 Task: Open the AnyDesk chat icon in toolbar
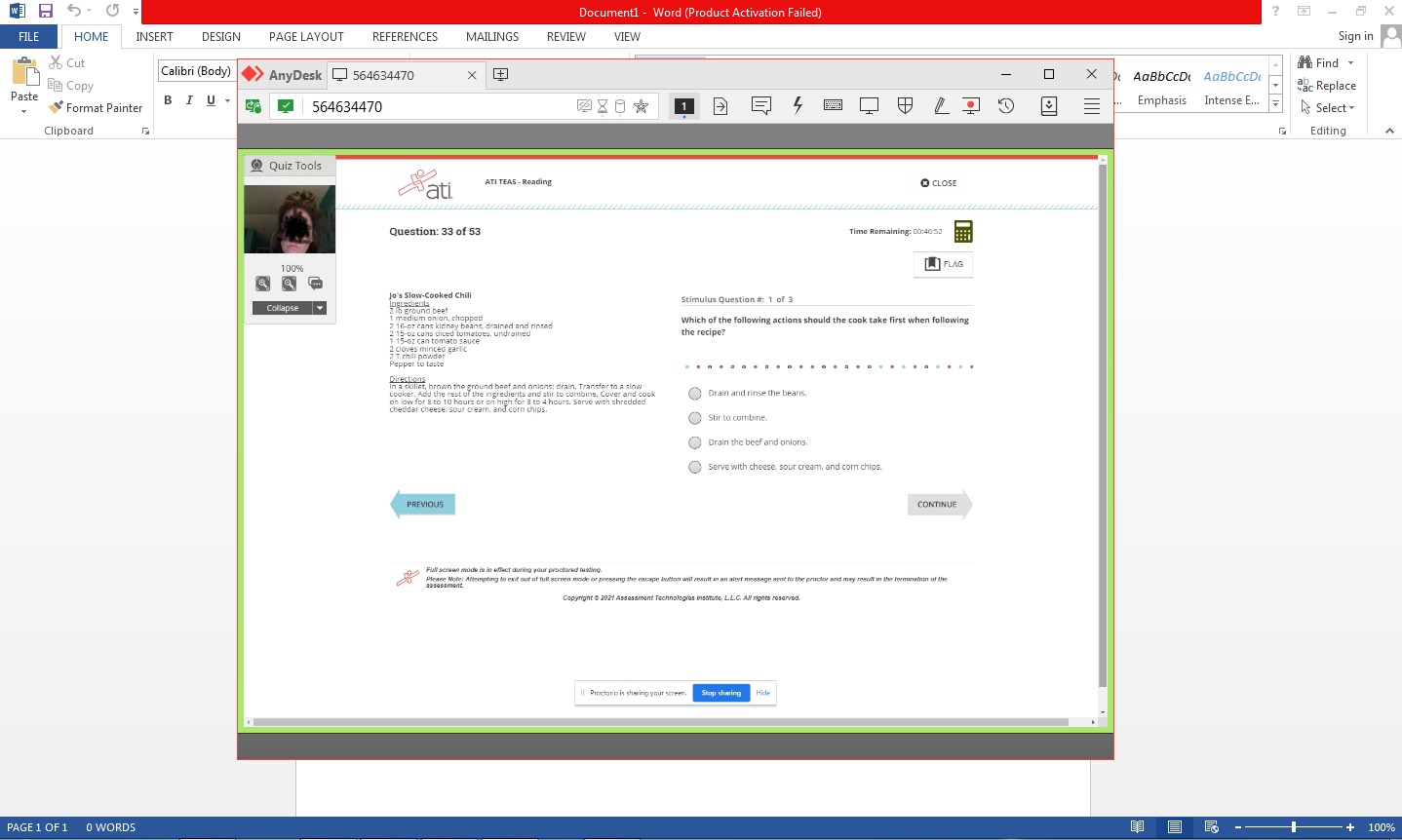click(761, 106)
